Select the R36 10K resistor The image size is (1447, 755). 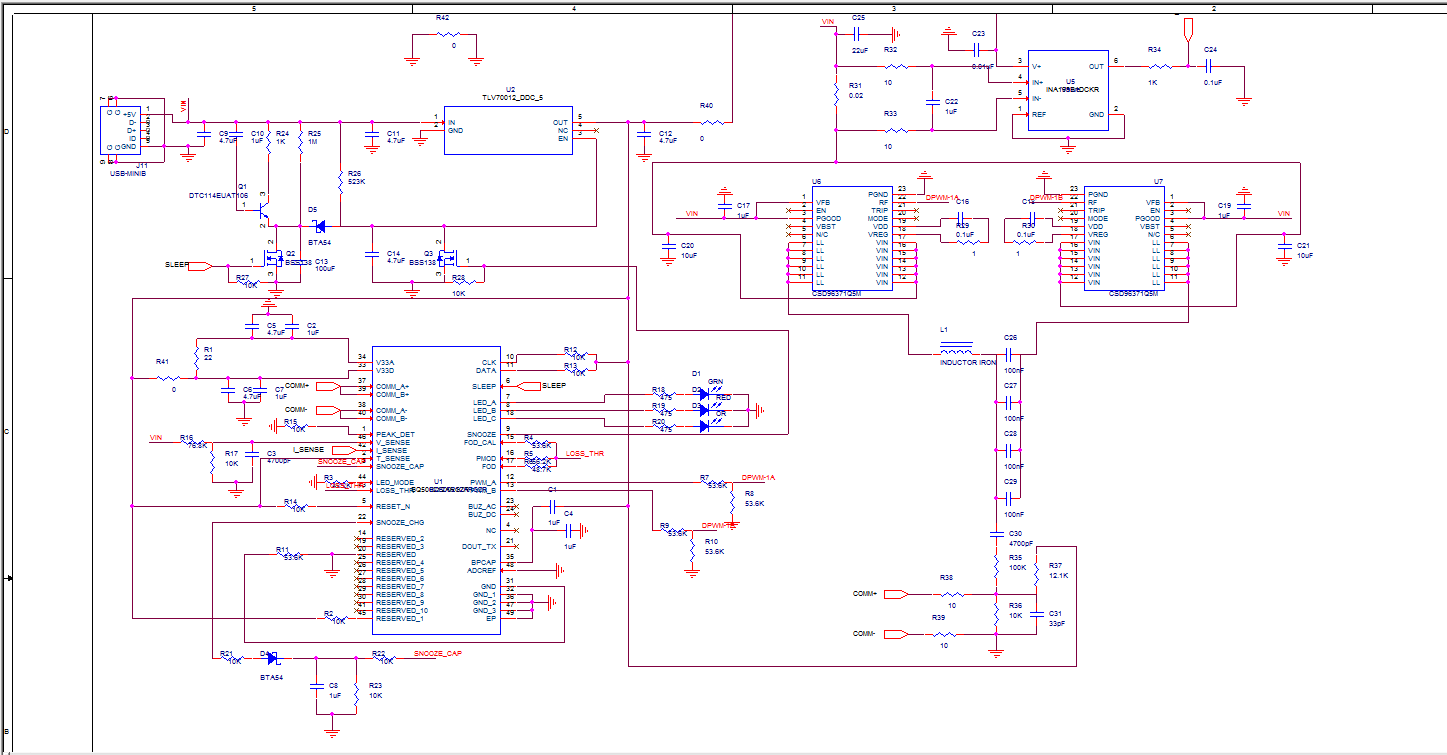(997, 615)
